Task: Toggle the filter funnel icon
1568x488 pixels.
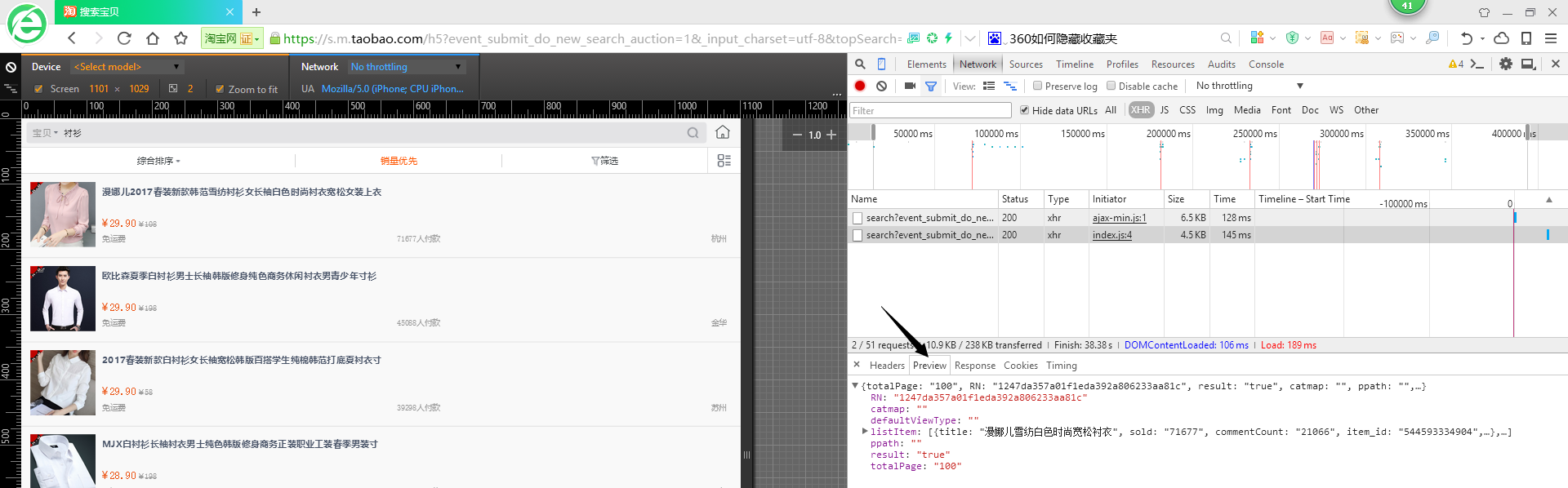Action: (x=930, y=86)
